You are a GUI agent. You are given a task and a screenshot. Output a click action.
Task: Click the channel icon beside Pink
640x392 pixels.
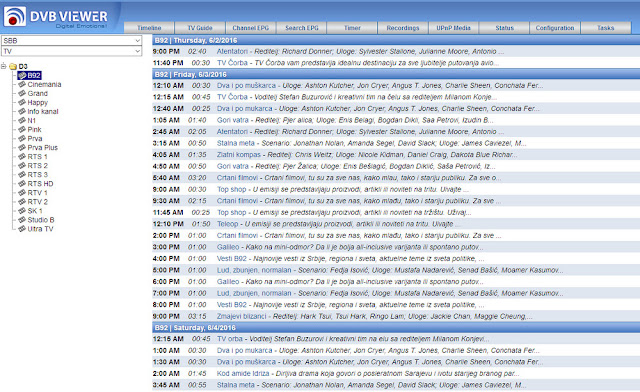(22, 129)
